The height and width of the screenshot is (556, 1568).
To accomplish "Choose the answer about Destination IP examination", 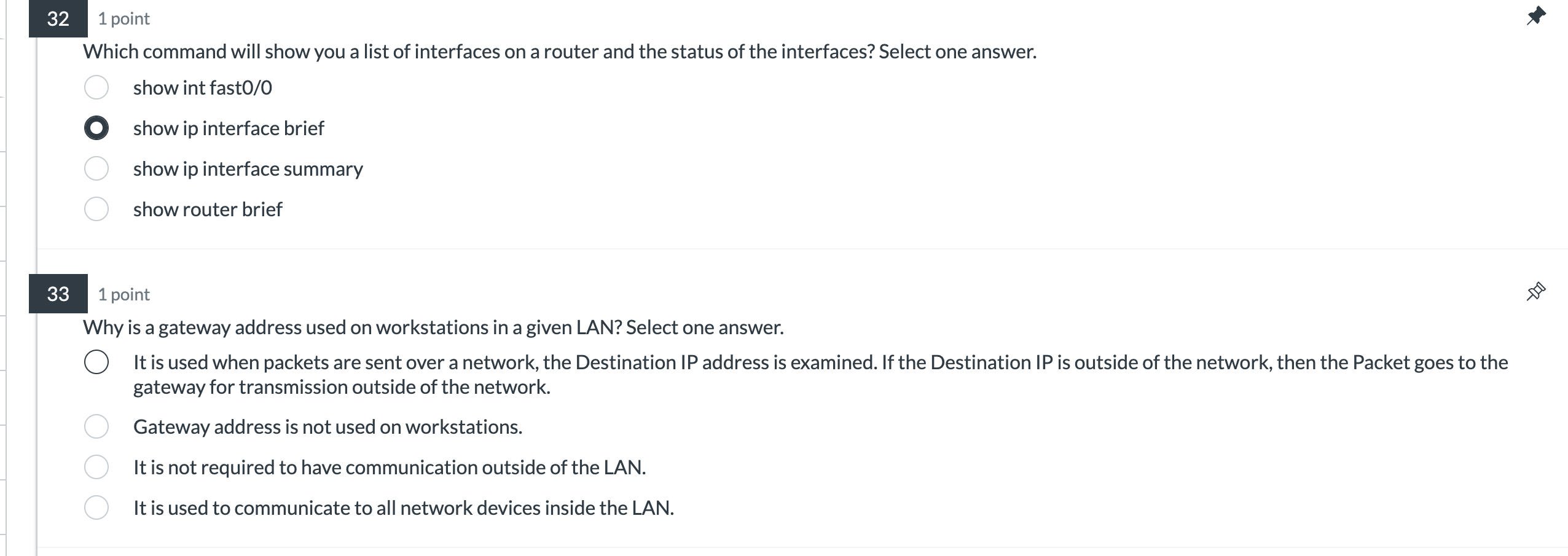I will click(x=97, y=362).
